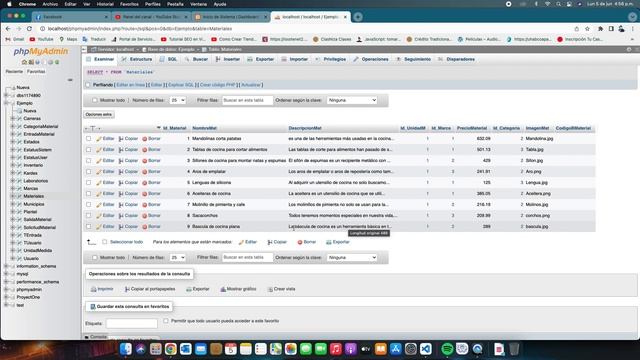Tick the checkbox for Tablas de cocina row
Image resolution: width=640 pixels, height=360 pixels.
[89, 150]
